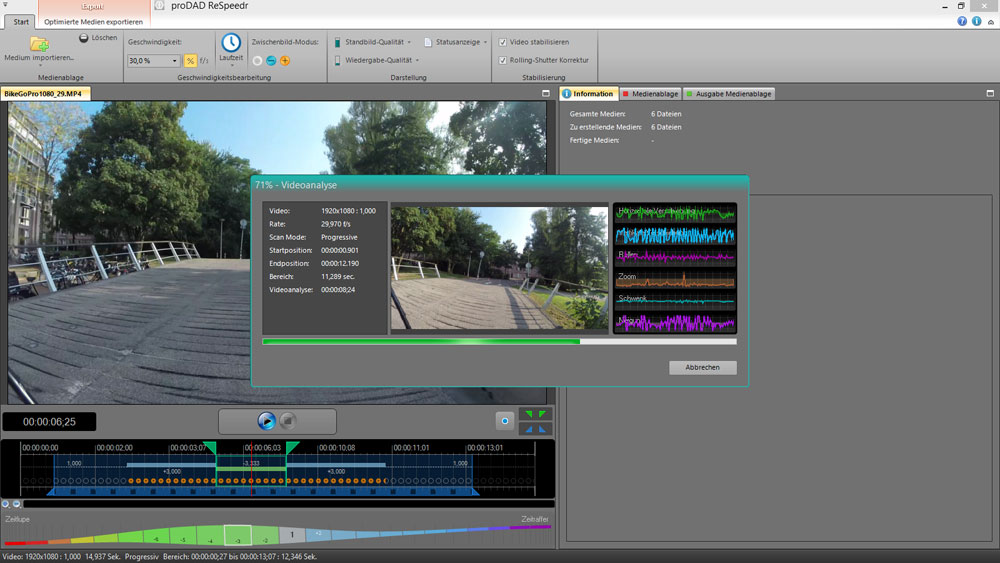Click speed step 1 on Zeitlupe-Zeitraffer scale

click(291, 535)
